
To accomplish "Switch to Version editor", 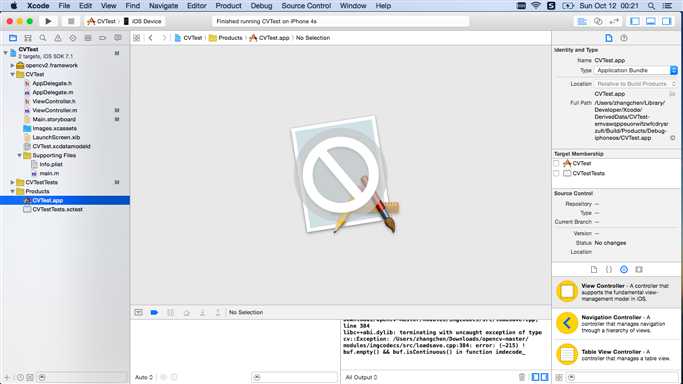I will [x=614, y=21].
